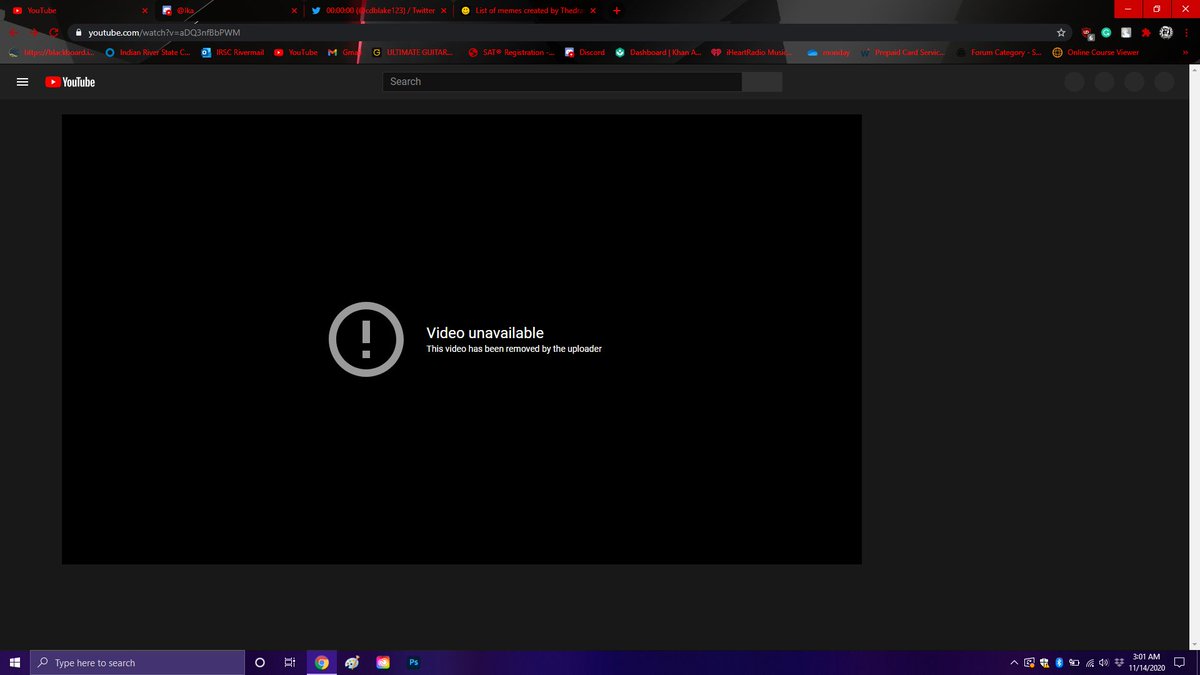
Task: Open ULTIMATE GUITAR bookmark
Action: tap(412, 52)
